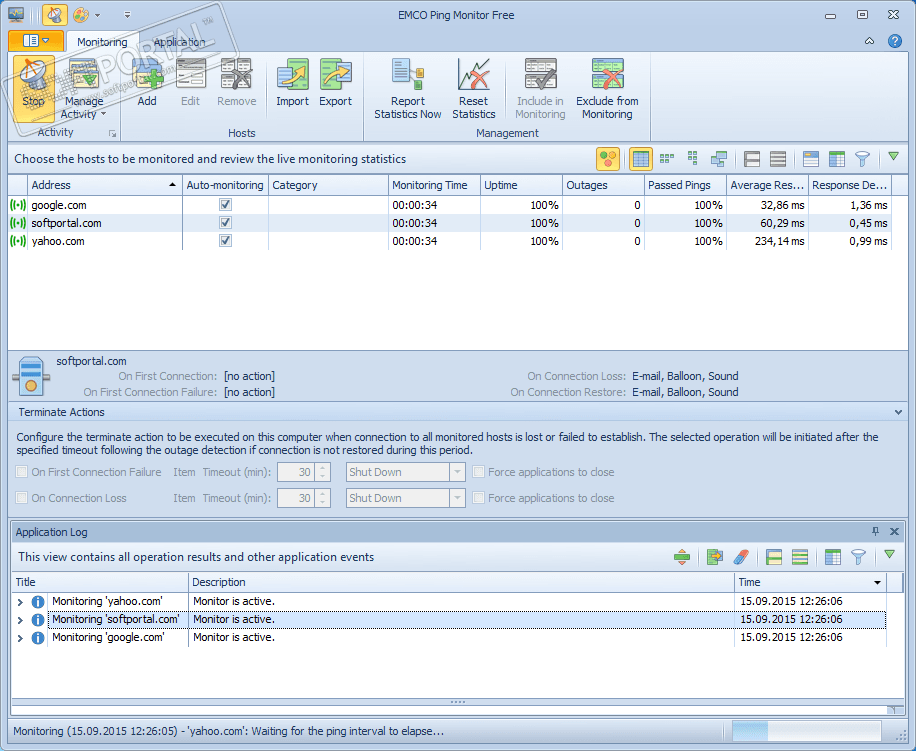The height and width of the screenshot is (751, 916).
Task: Toggle auto-monitoring for yahoo.com
Action: coord(225,241)
